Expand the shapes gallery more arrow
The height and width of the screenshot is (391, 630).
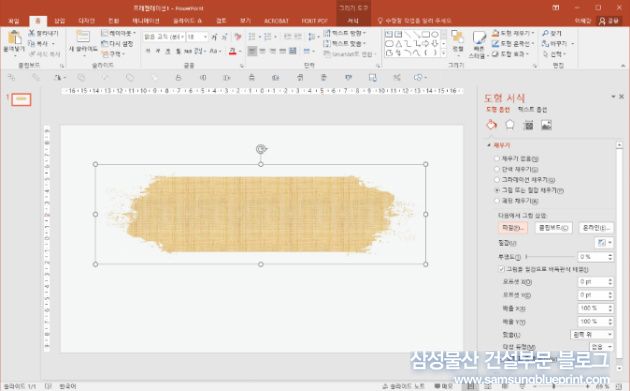click(444, 53)
